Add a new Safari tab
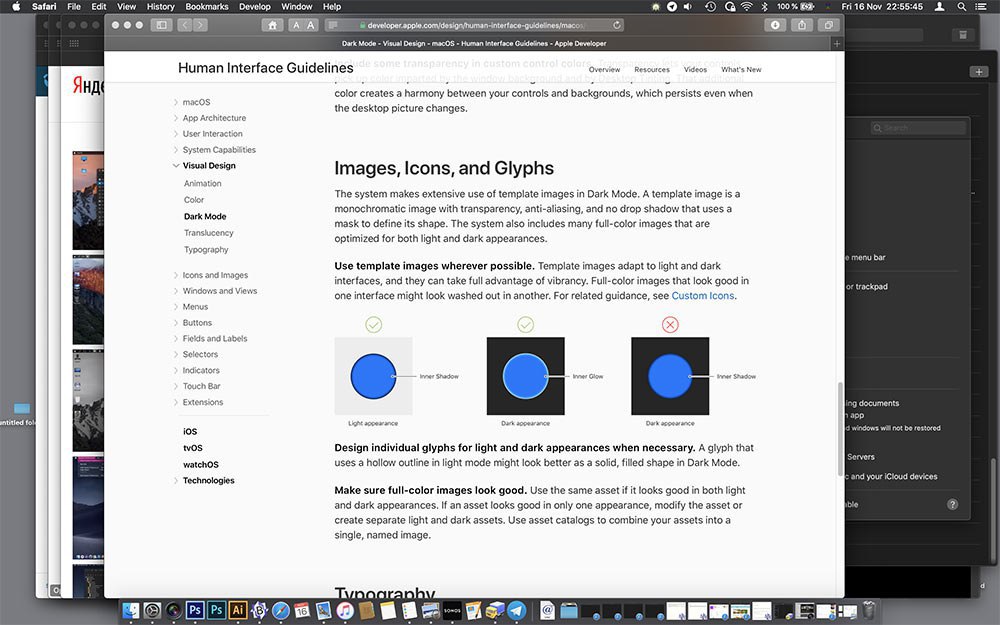1000x625 pixels. (x=837, y=43)
